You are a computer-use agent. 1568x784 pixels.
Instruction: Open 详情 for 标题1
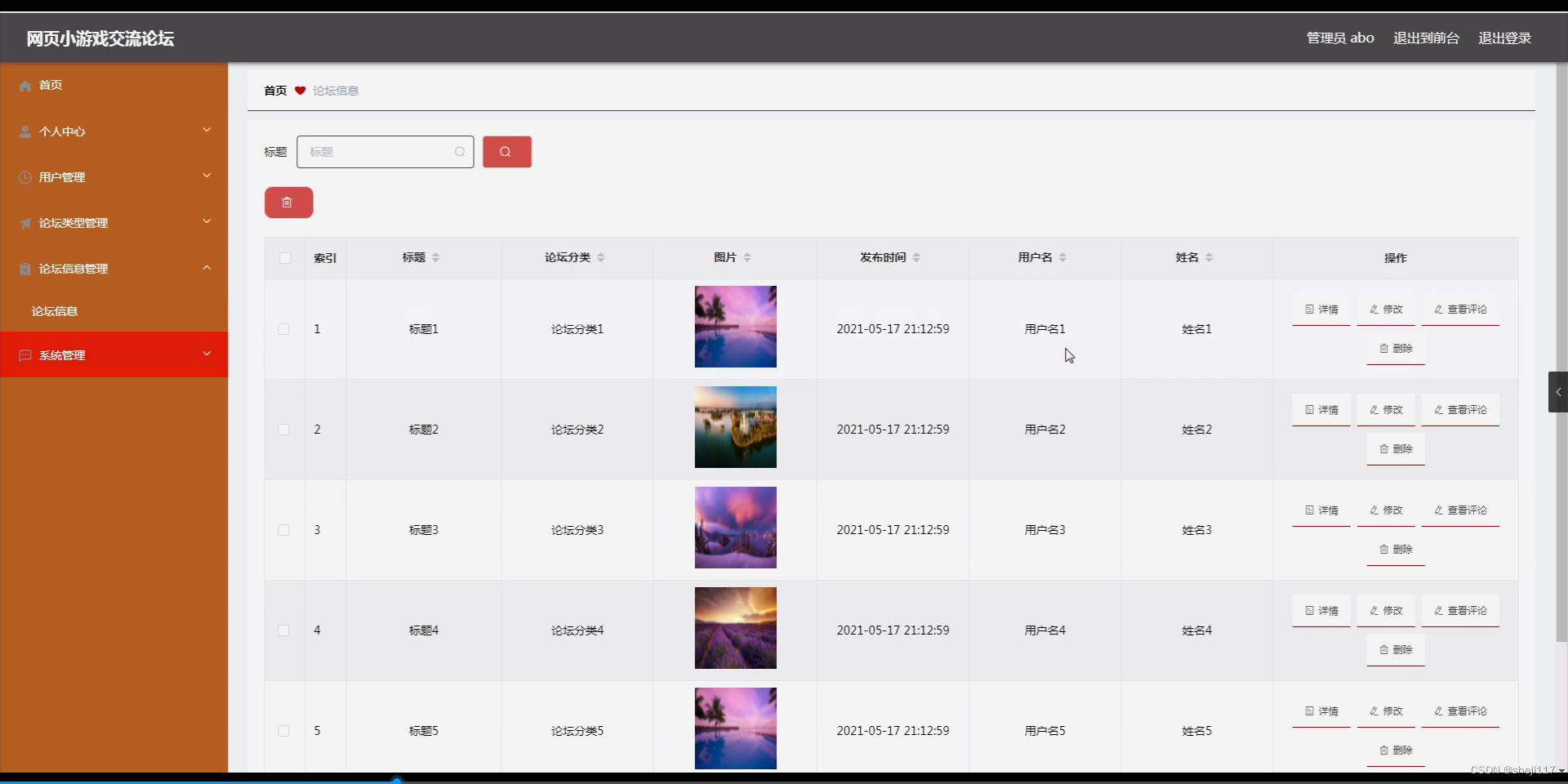[x=1321, y=310]
